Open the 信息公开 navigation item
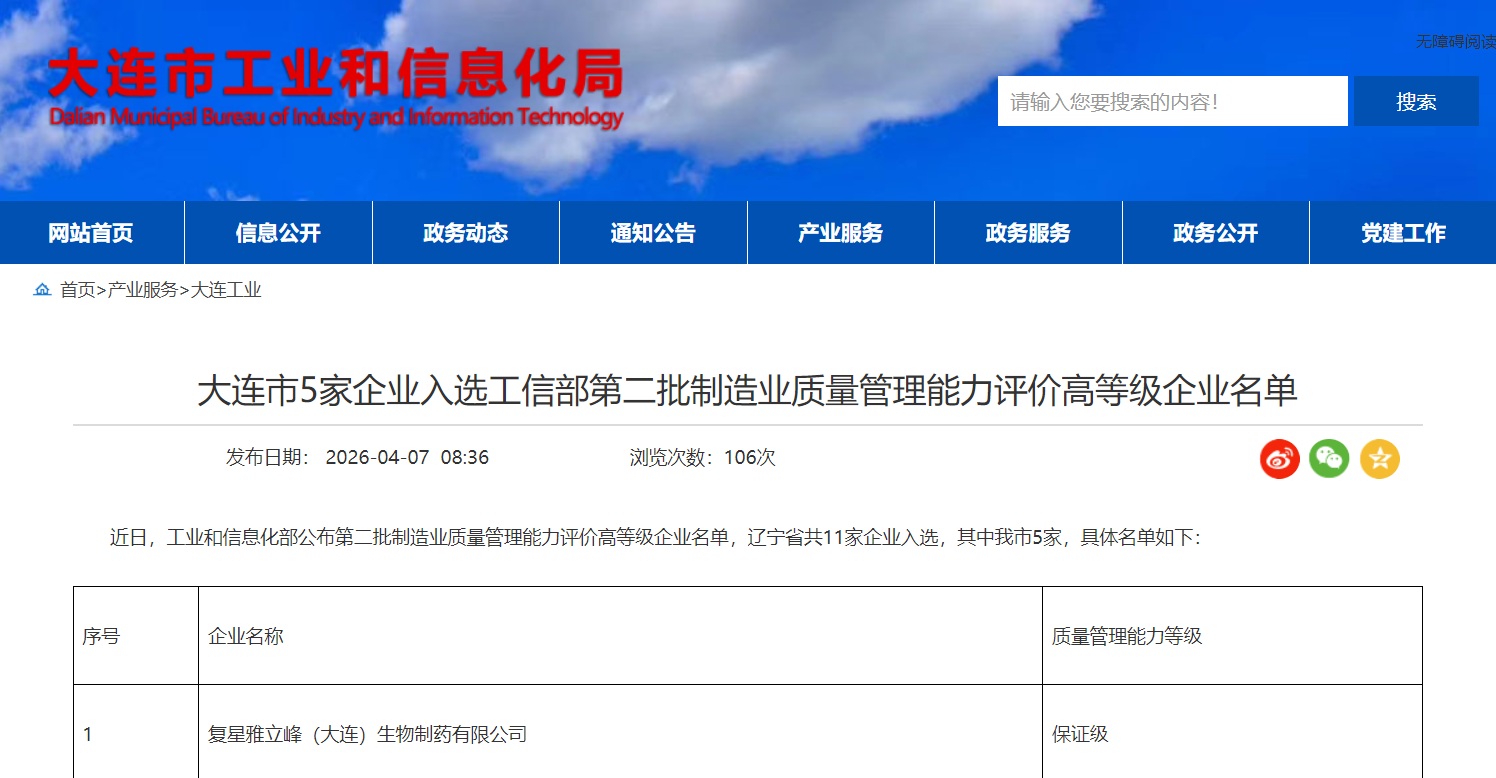This screenshot has width=1496, height=778. [x=278, y=233]
